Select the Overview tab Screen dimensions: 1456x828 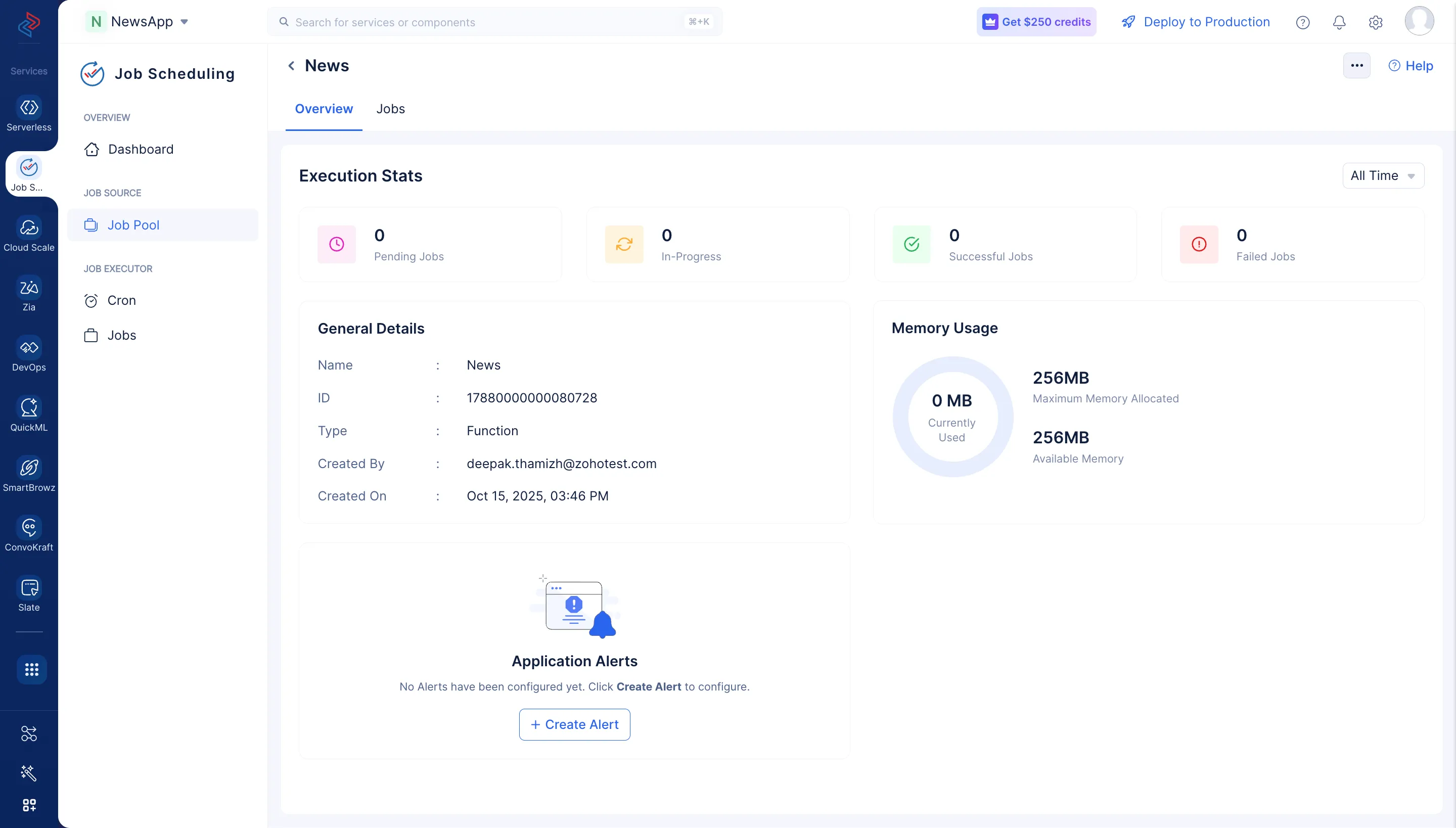pyautogui.click(x=324, y=109)
